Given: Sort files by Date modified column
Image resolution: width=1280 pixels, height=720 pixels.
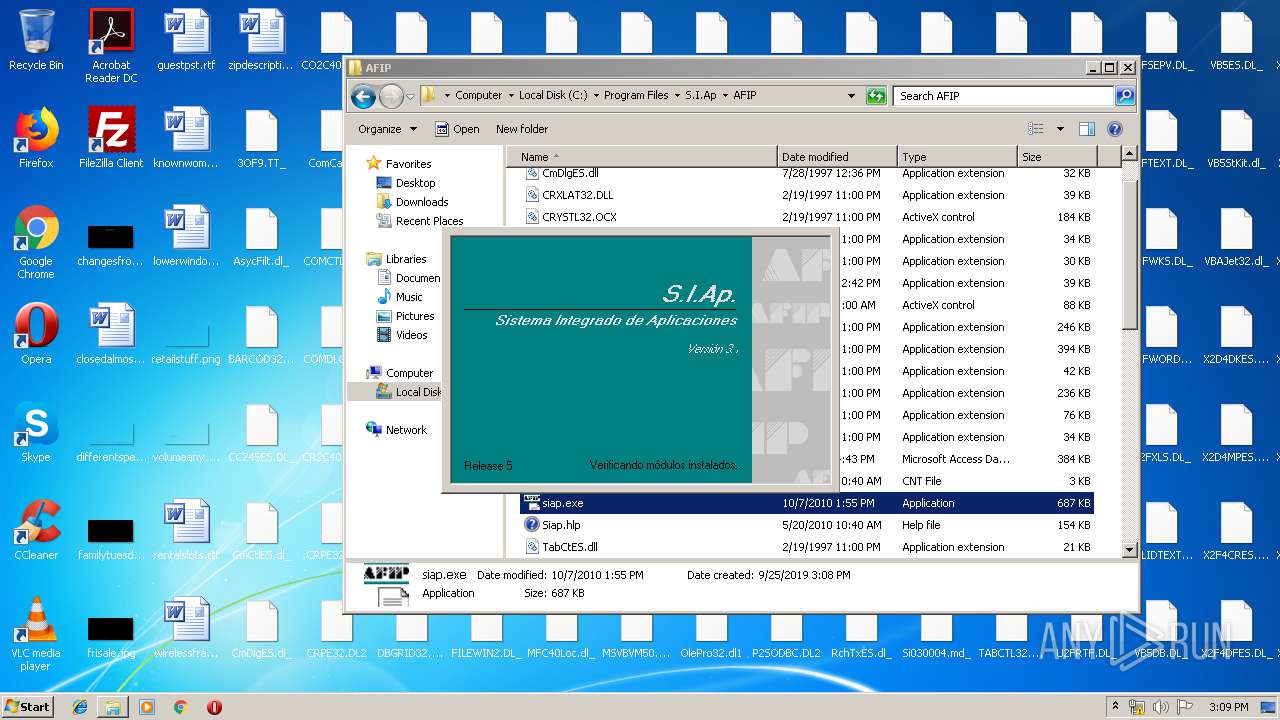Looking at the screenshot, I should (837, 157).
